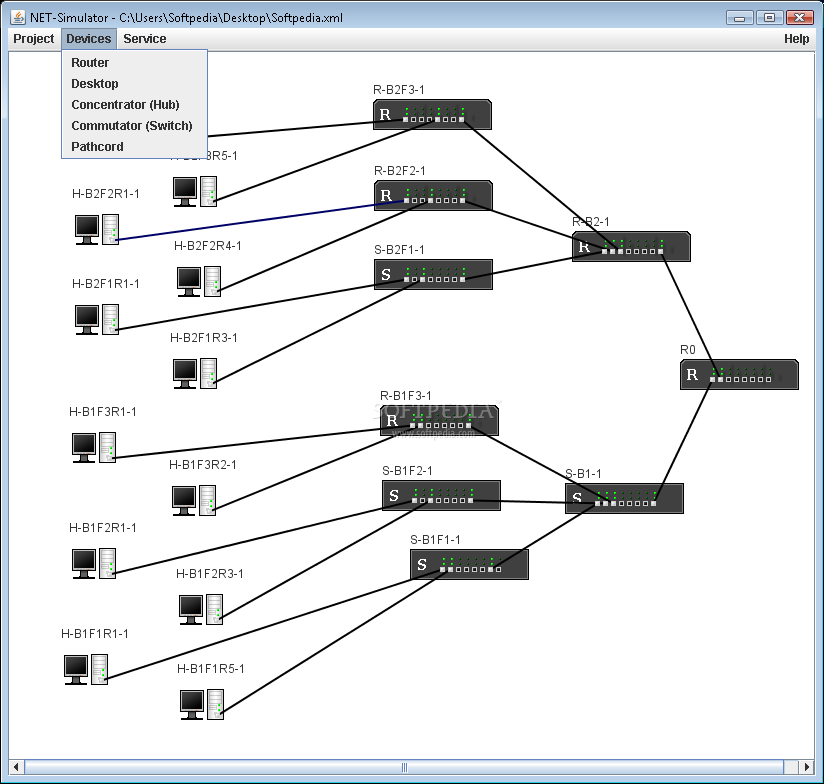
Task: Select switch S-B2F1-1 device
Action: (x=433, y=274)
